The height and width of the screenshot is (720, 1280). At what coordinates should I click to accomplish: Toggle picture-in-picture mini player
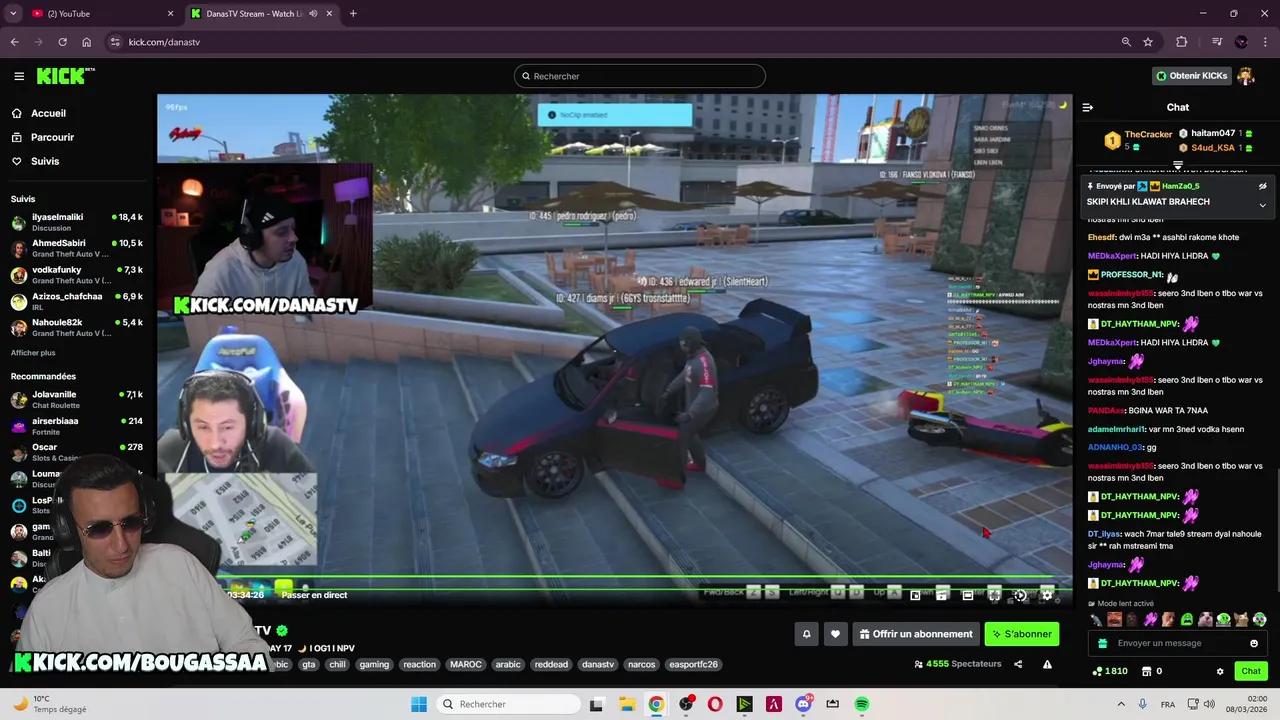point(915,595)
